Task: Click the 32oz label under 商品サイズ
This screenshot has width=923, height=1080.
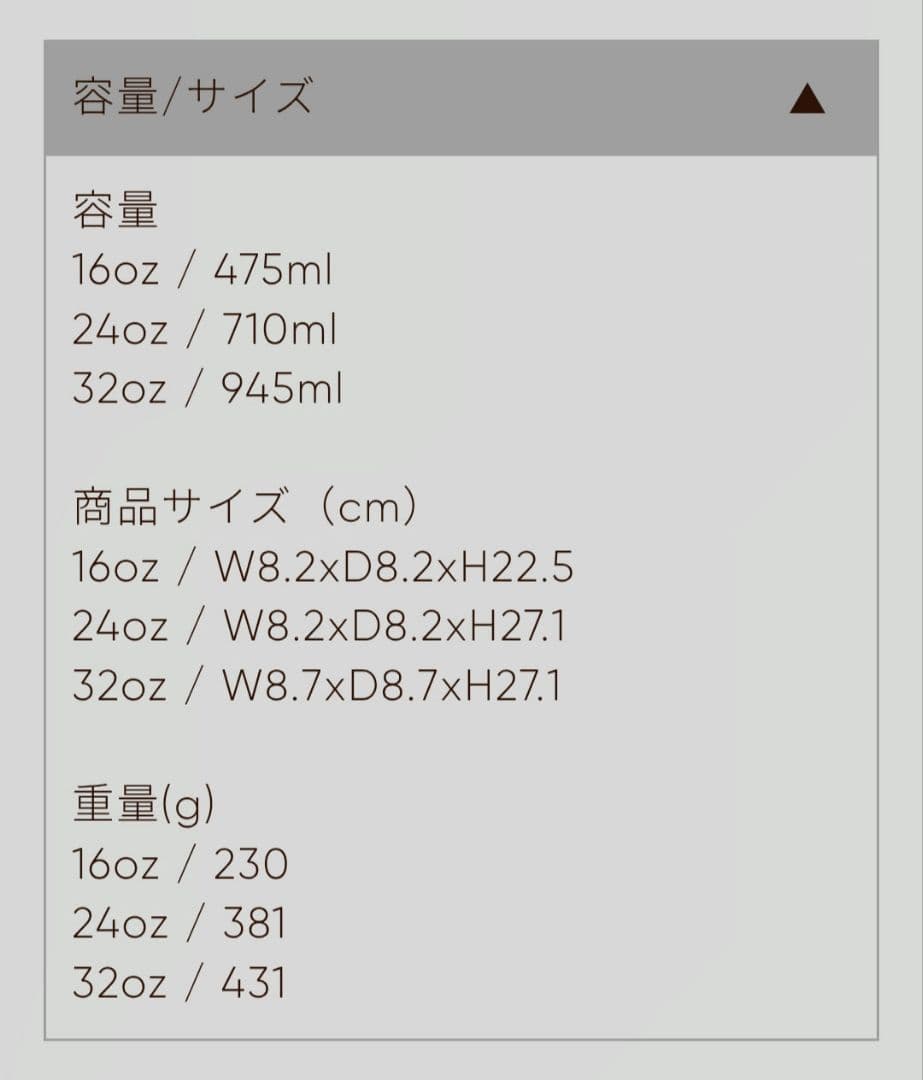Action: (x=119, y=686)
